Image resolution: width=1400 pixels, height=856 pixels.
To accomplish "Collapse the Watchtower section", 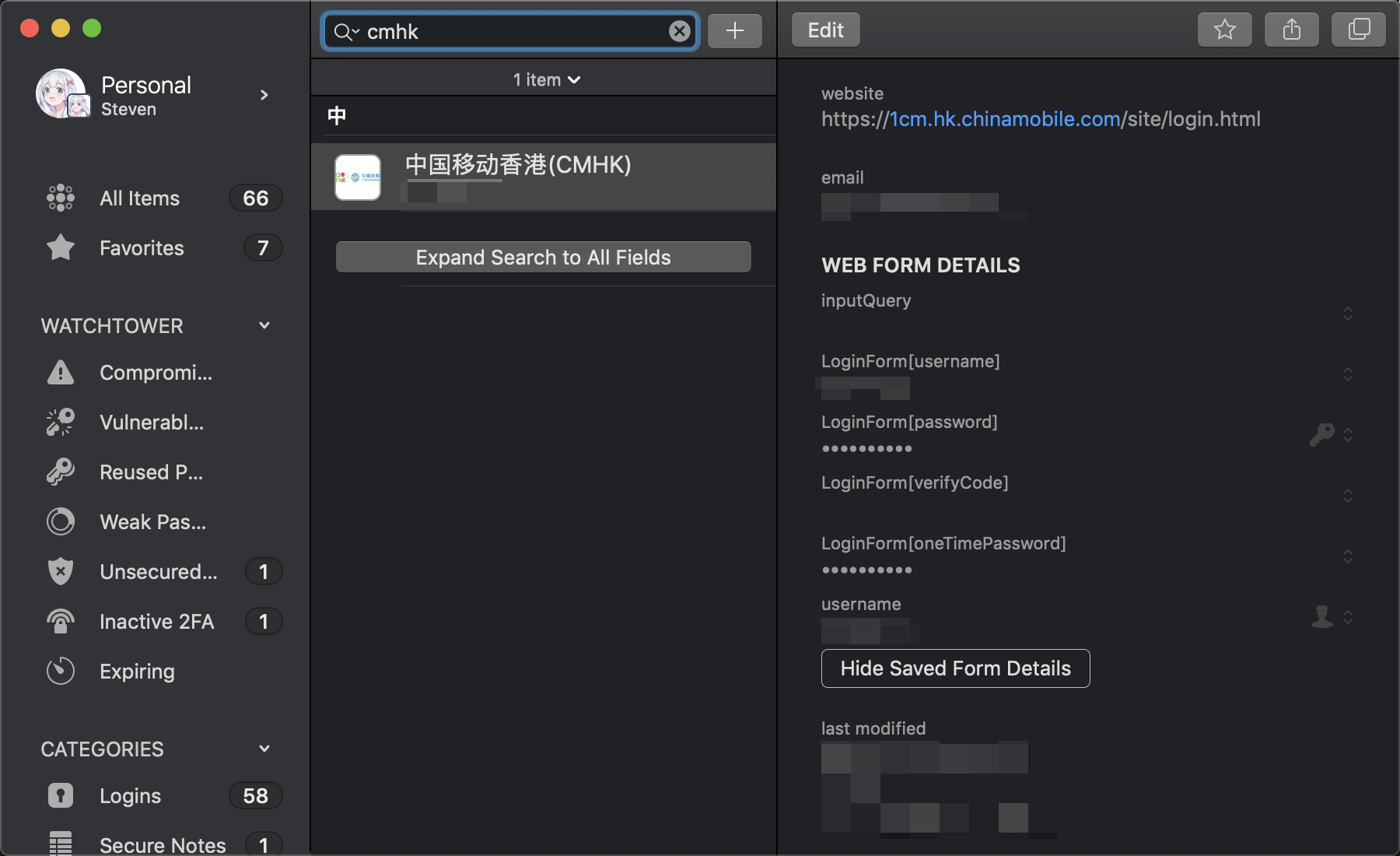I will pyautogui.click(x=264, y=325).
